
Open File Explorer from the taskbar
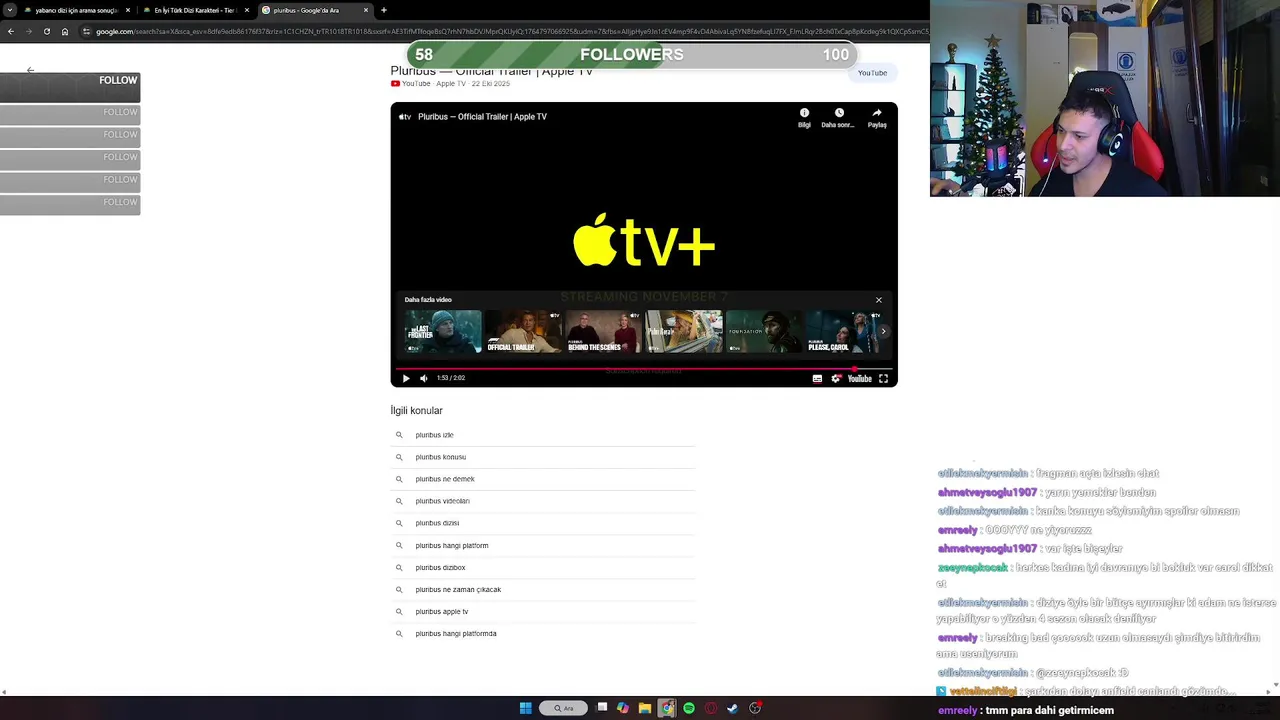click(x=645, y=708)
